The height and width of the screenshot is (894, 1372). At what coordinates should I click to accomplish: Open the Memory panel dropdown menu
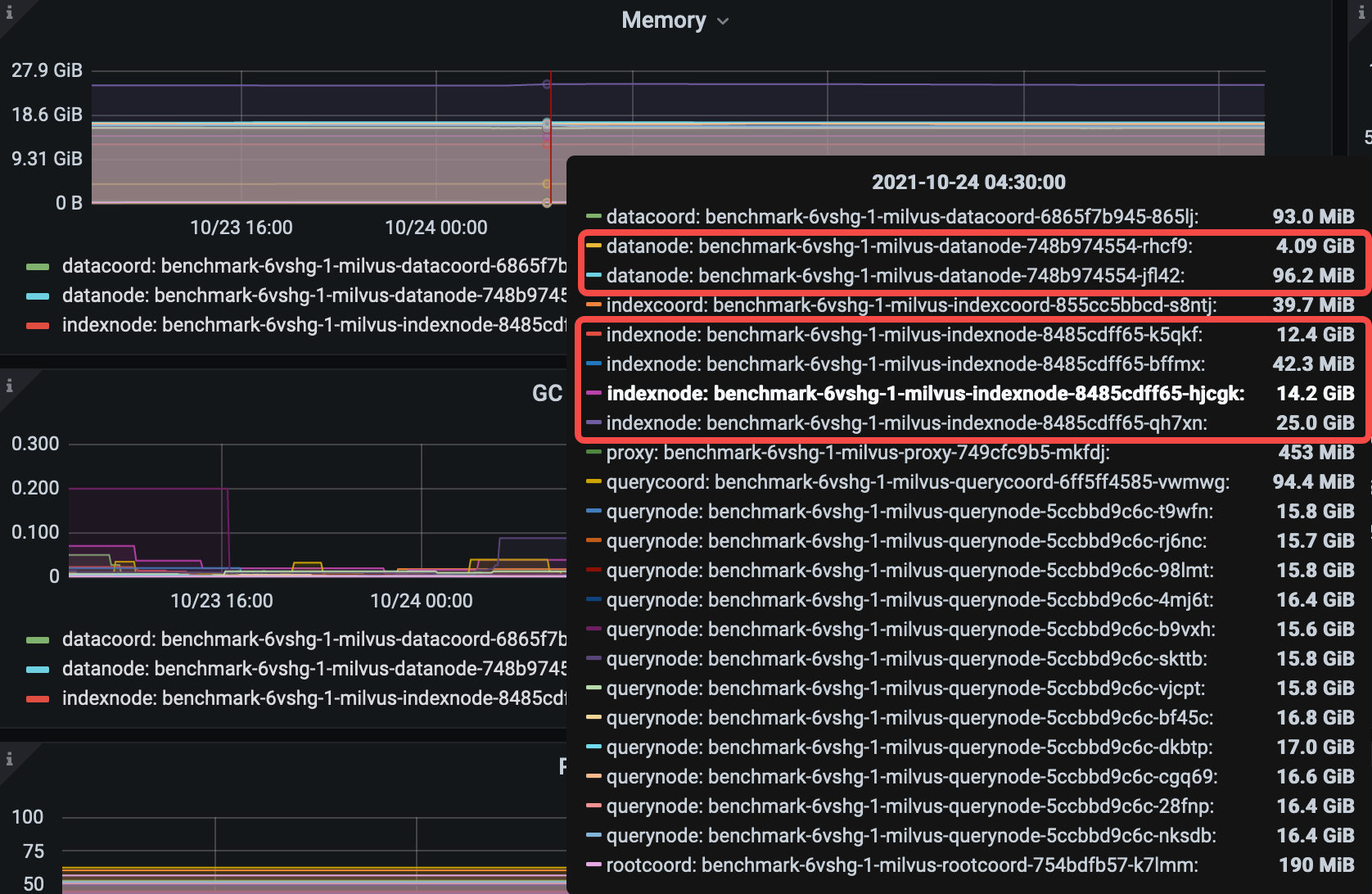pos(722,21)
